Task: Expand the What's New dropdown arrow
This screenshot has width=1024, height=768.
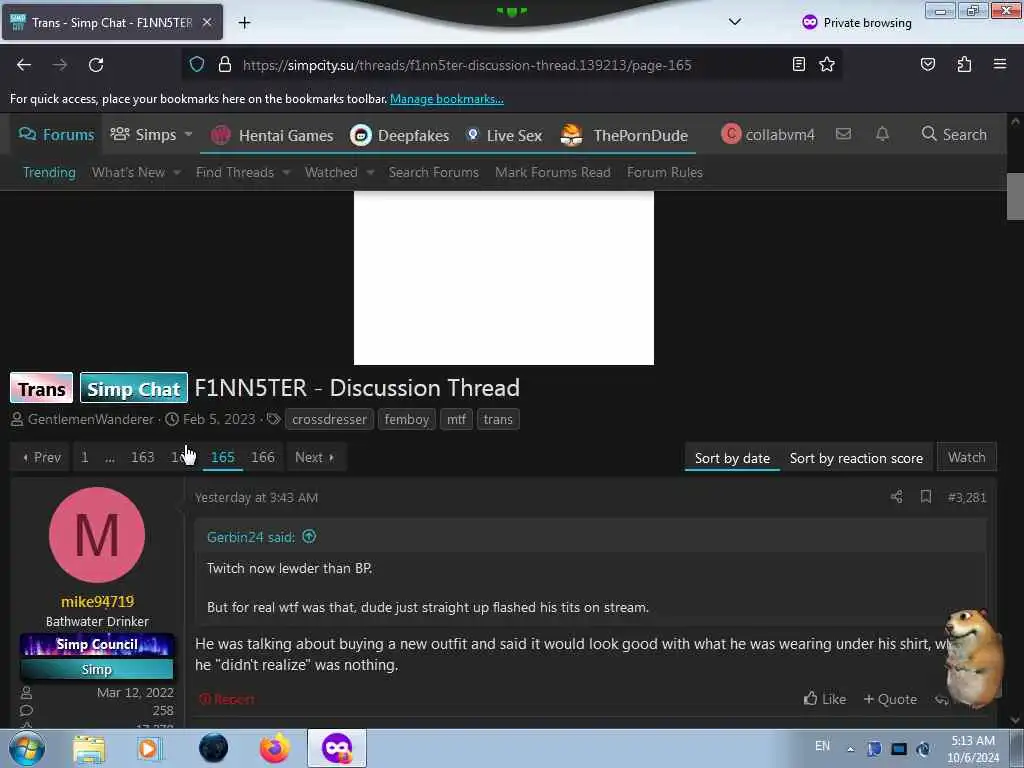Action: pyautogui.click(x=176, y=172)
